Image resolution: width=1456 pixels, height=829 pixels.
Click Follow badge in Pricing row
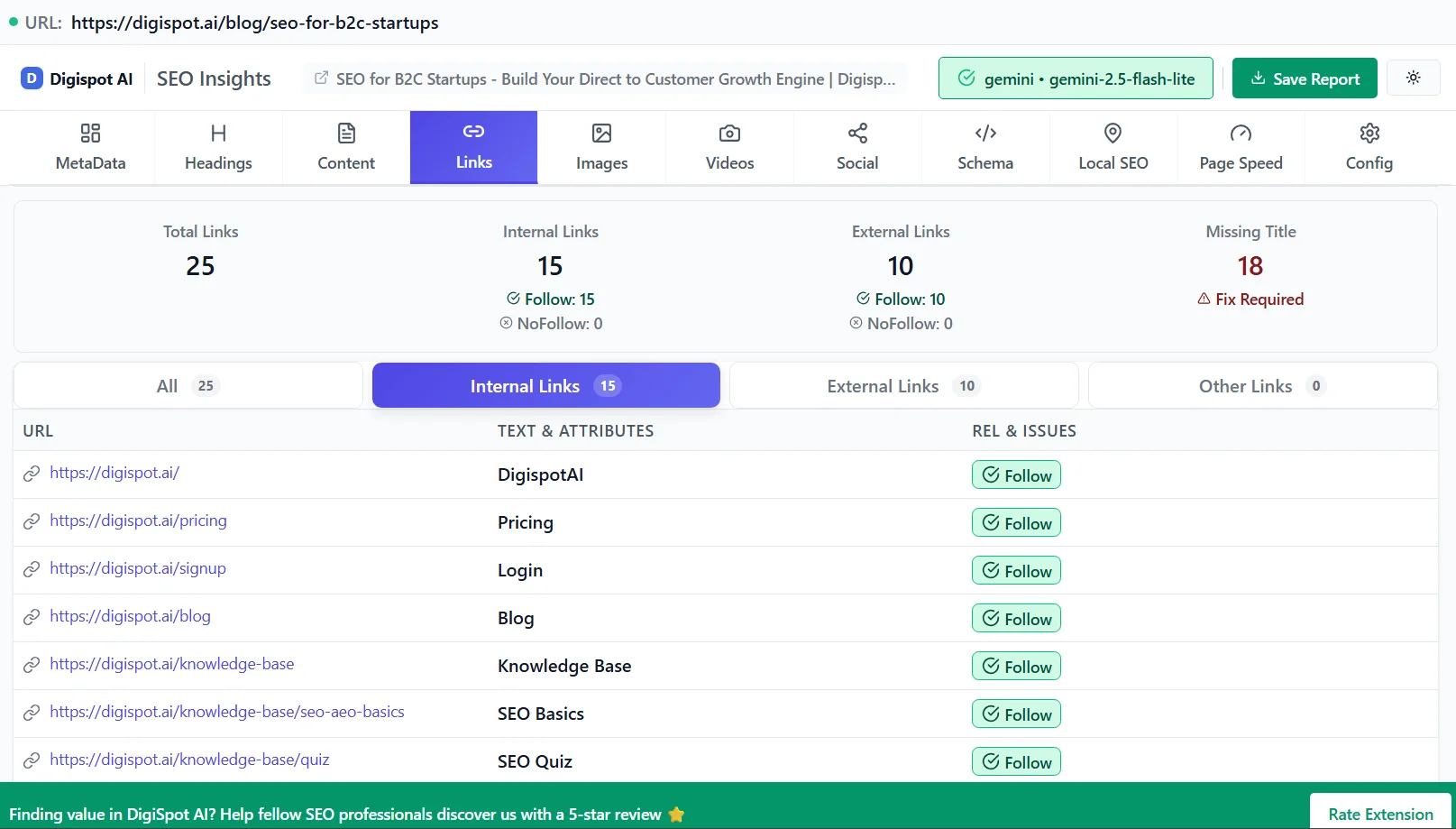[1016, 523]
